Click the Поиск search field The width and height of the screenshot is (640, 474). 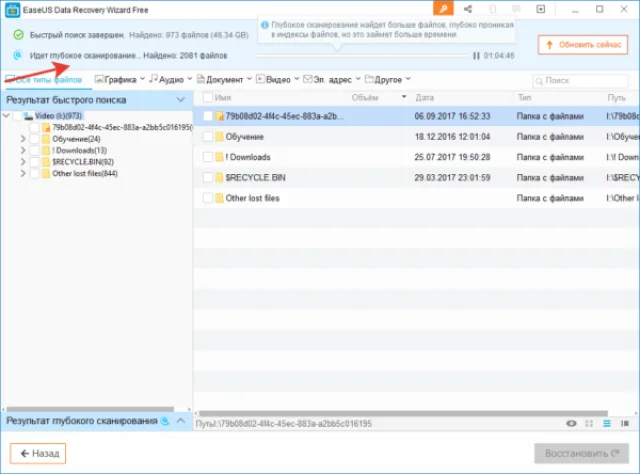point(580,80)
